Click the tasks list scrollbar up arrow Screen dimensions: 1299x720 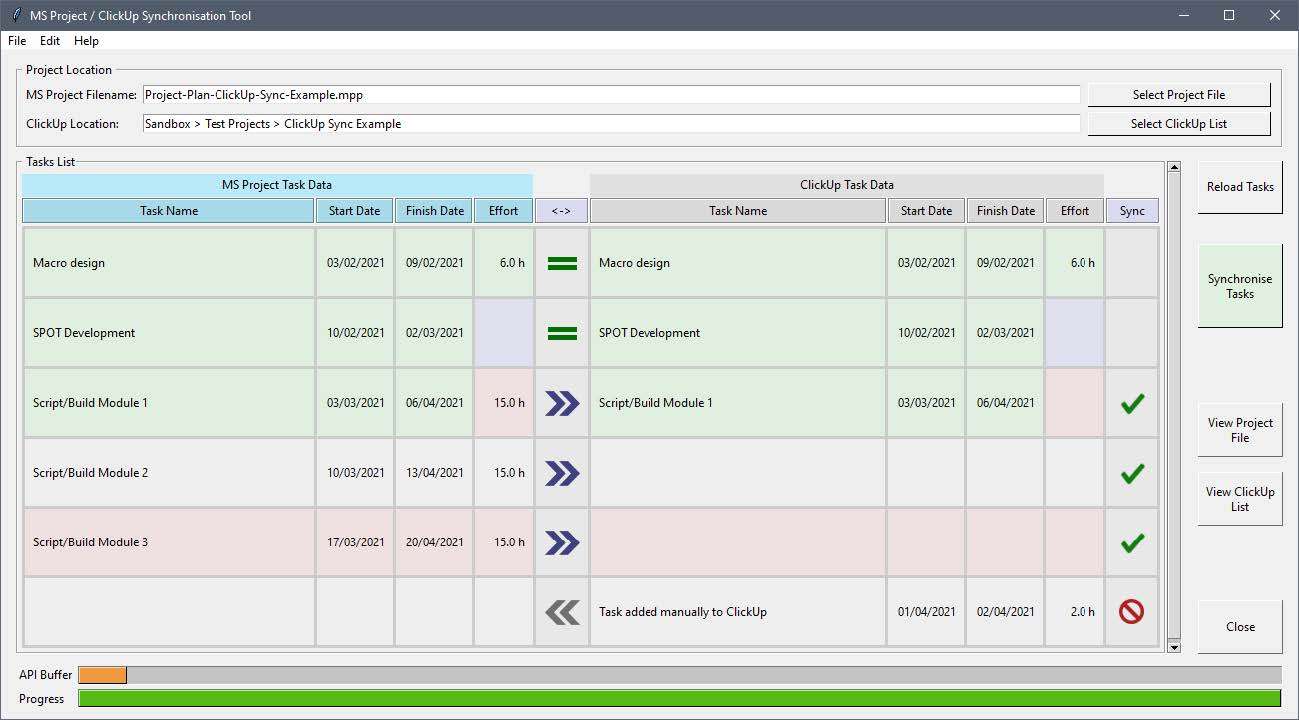(x=1174, y=167)
